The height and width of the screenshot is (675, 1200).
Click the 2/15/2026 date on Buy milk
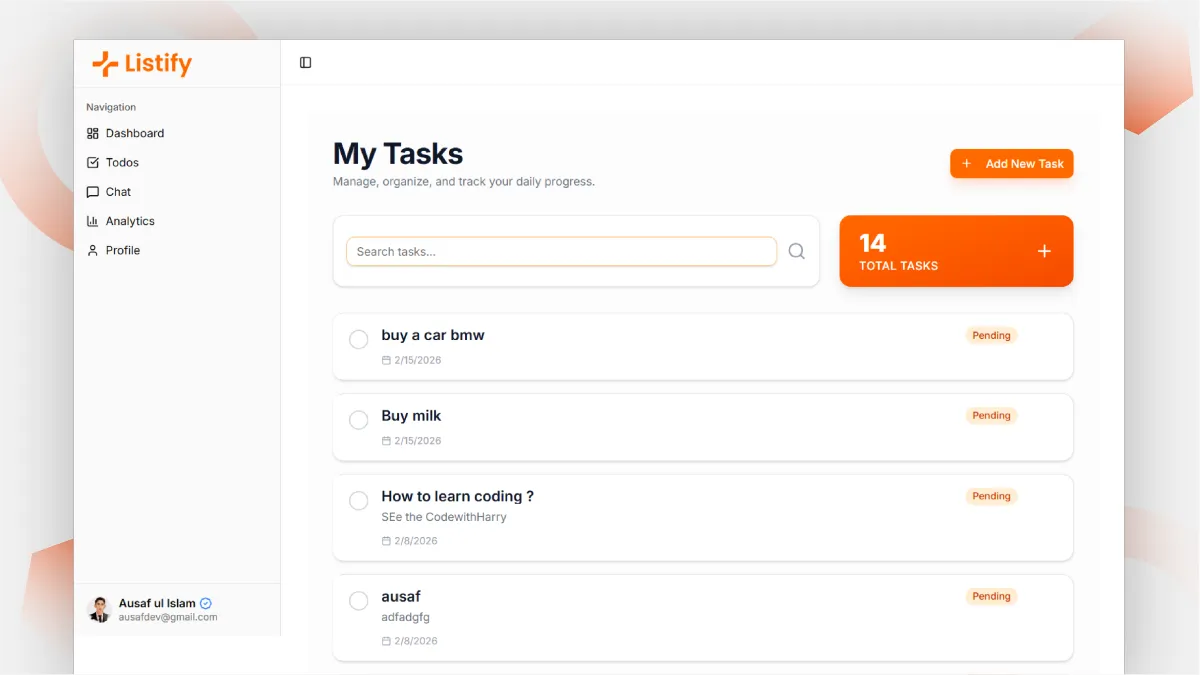coord(418,441)
